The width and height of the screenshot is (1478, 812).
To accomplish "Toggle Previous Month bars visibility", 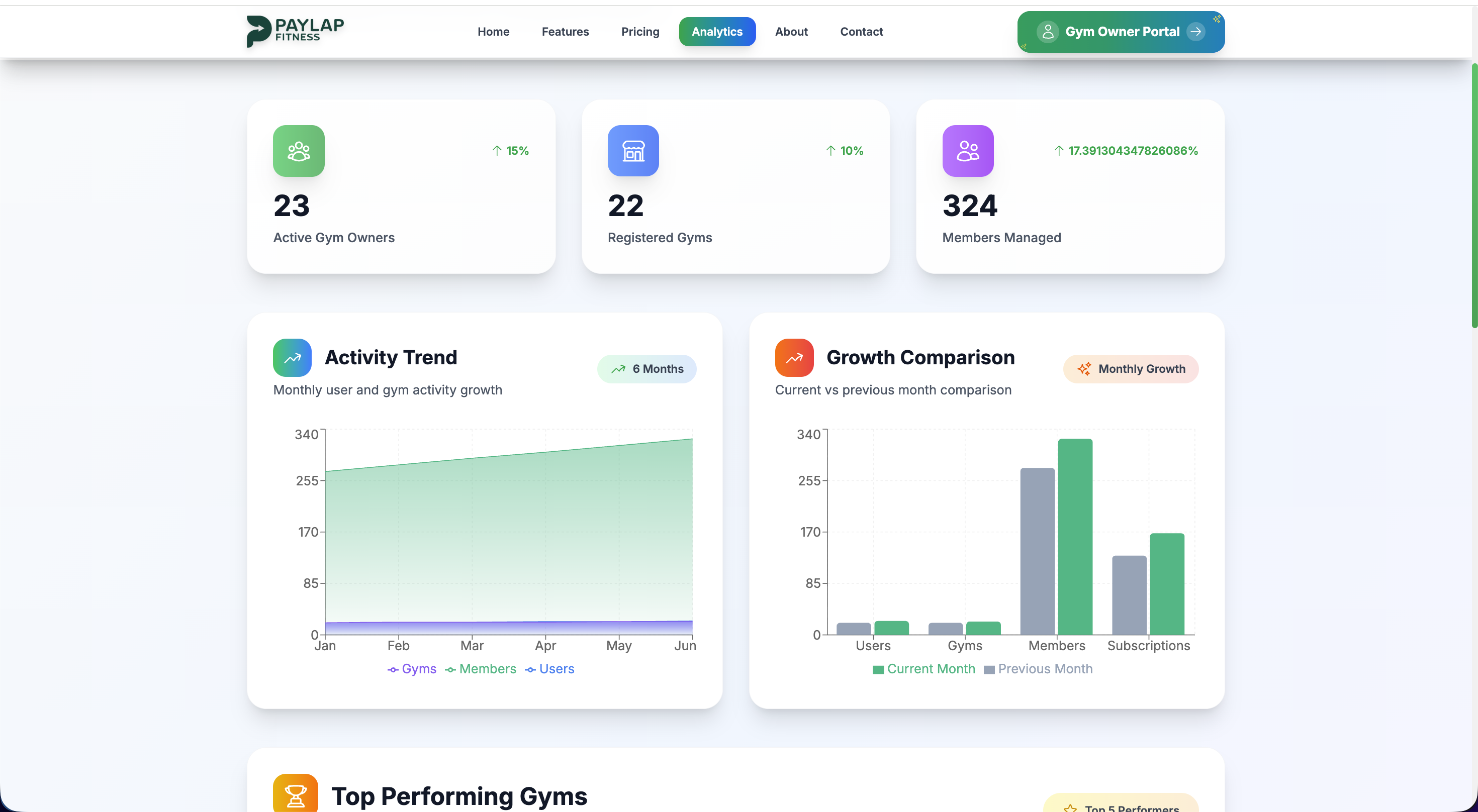I will [x=1039, y=669].
